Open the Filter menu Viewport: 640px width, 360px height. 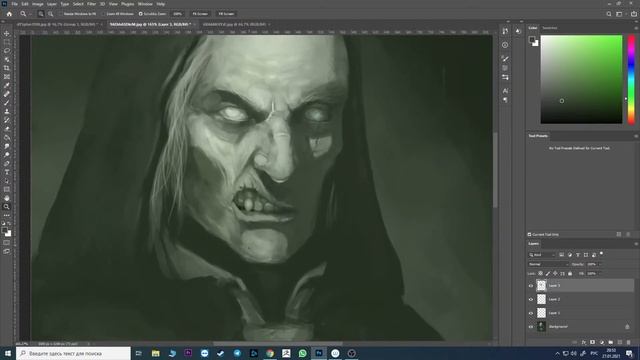tap(91, 4)
